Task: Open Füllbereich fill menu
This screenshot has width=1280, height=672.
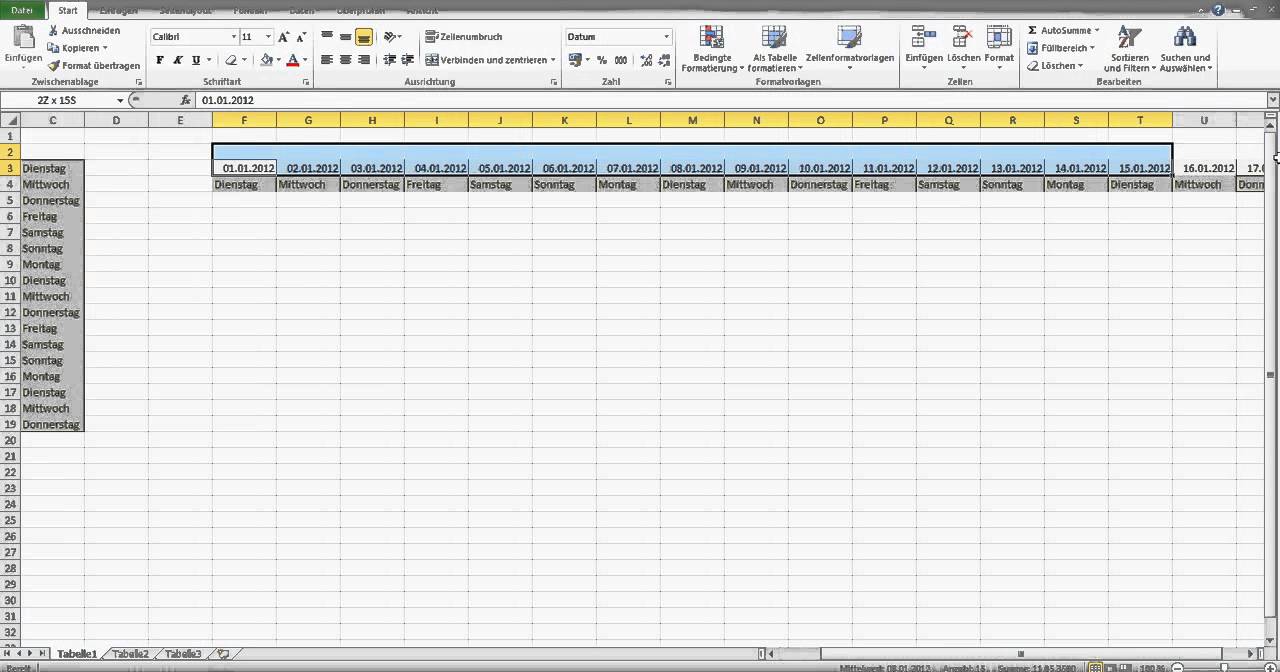Action: click(x=1061, y=48)
